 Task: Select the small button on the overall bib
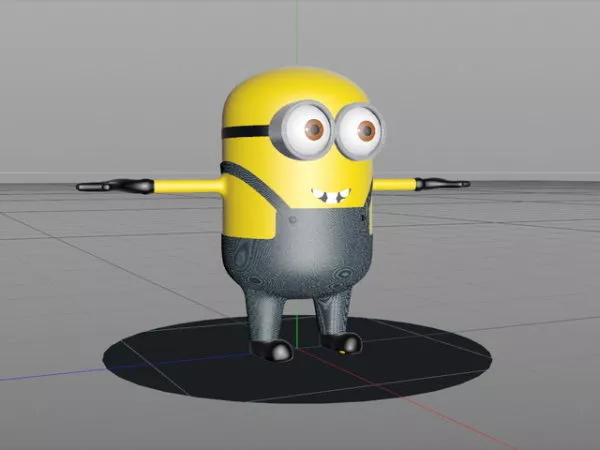[293, 220]
